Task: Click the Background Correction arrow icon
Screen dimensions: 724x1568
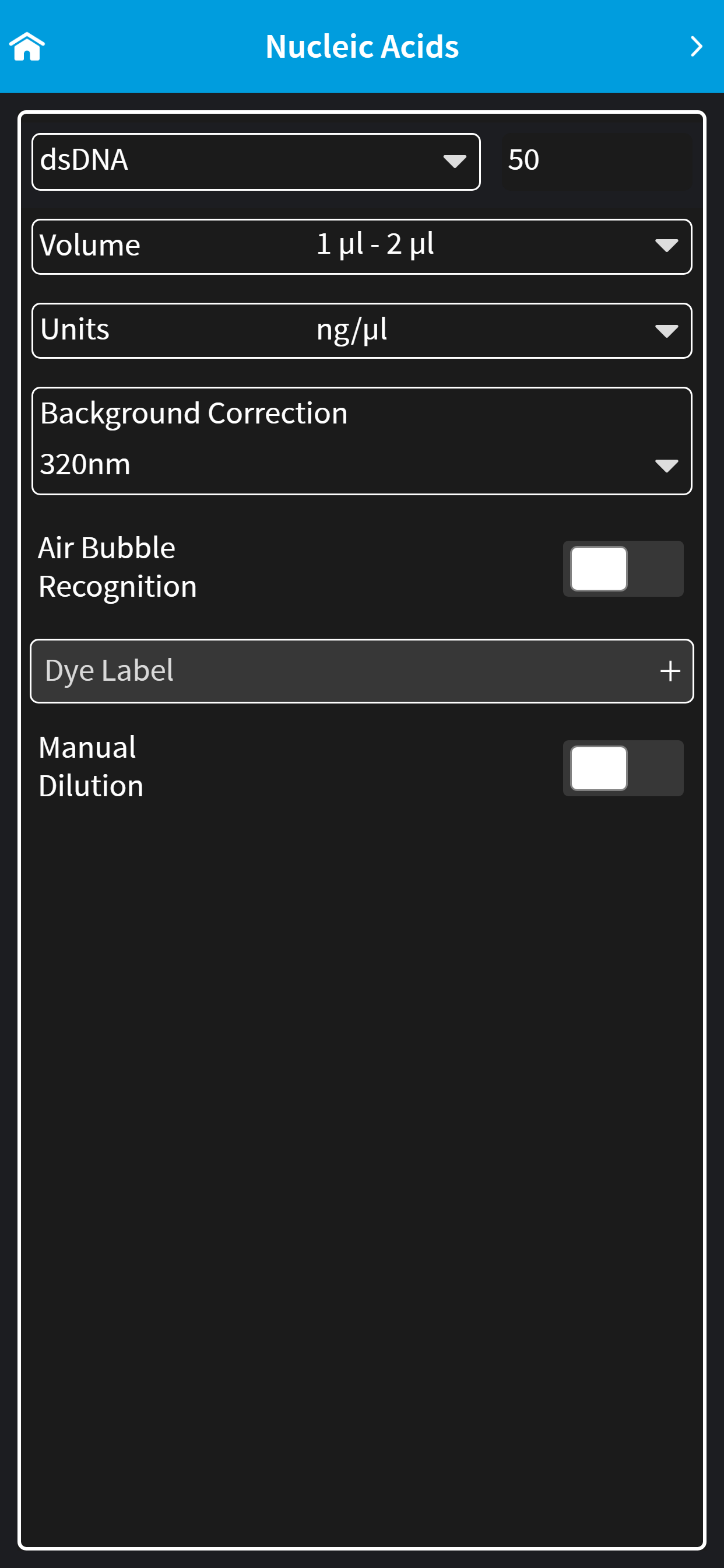Action: [666, 466]
